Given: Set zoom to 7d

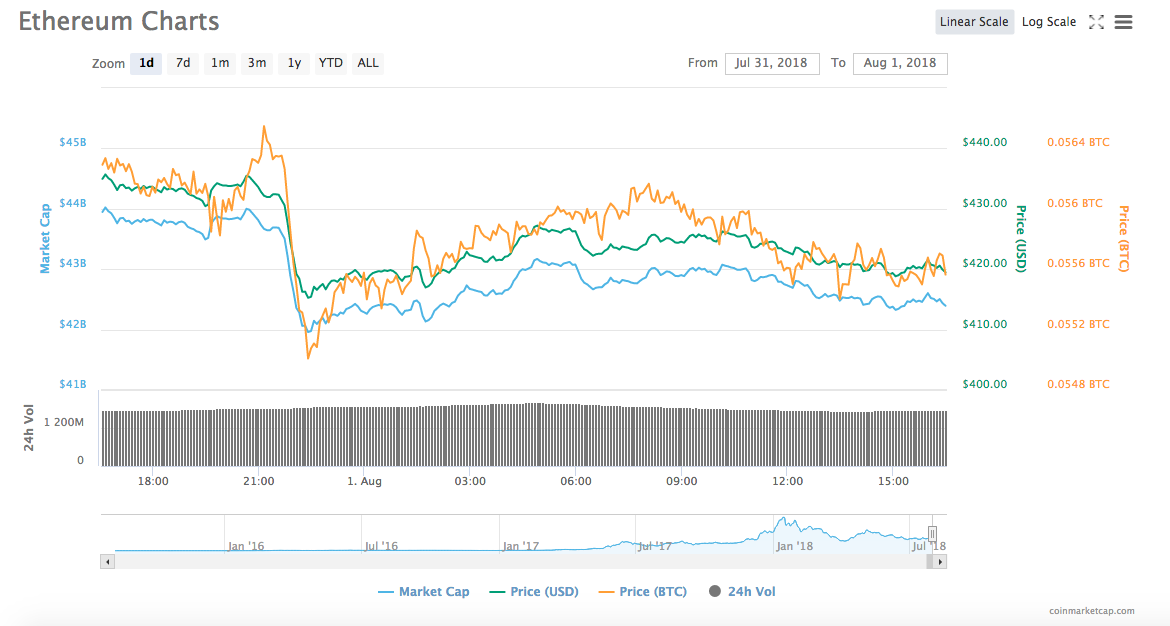Looking at the screenshot, I should click(183, 63).
